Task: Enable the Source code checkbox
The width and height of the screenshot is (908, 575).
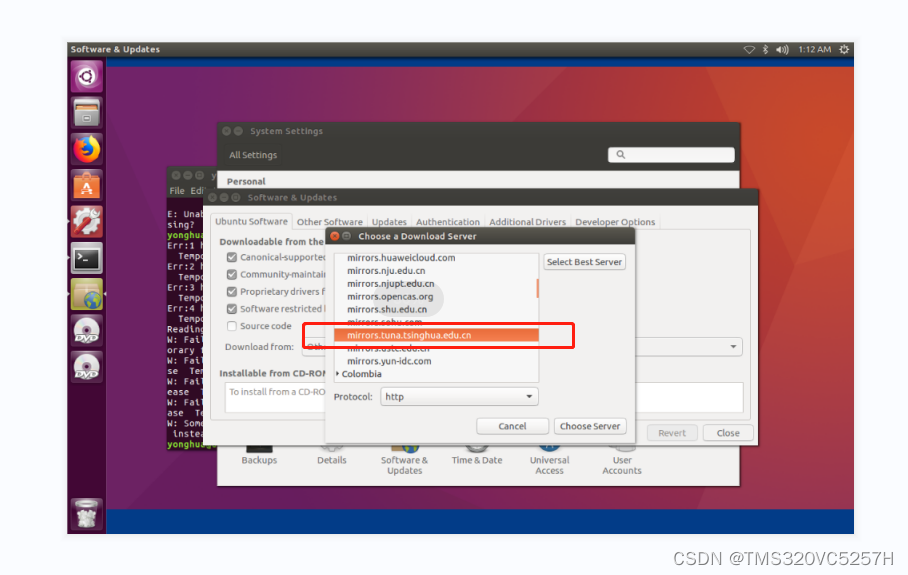Action: 232,326
